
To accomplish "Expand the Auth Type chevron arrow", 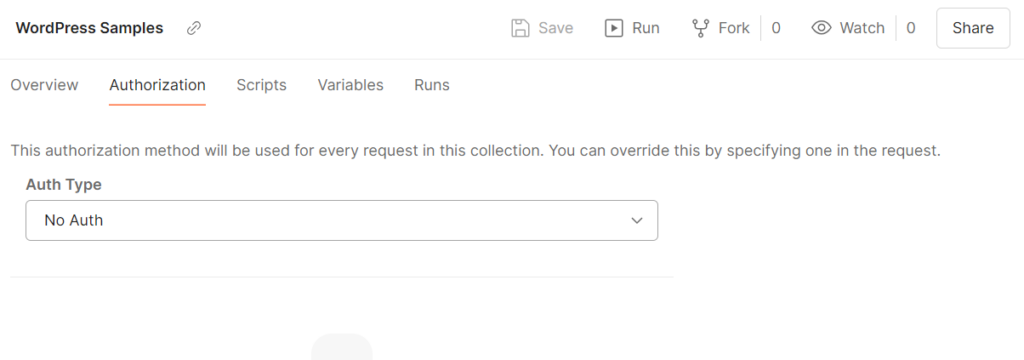I will 637,221.
